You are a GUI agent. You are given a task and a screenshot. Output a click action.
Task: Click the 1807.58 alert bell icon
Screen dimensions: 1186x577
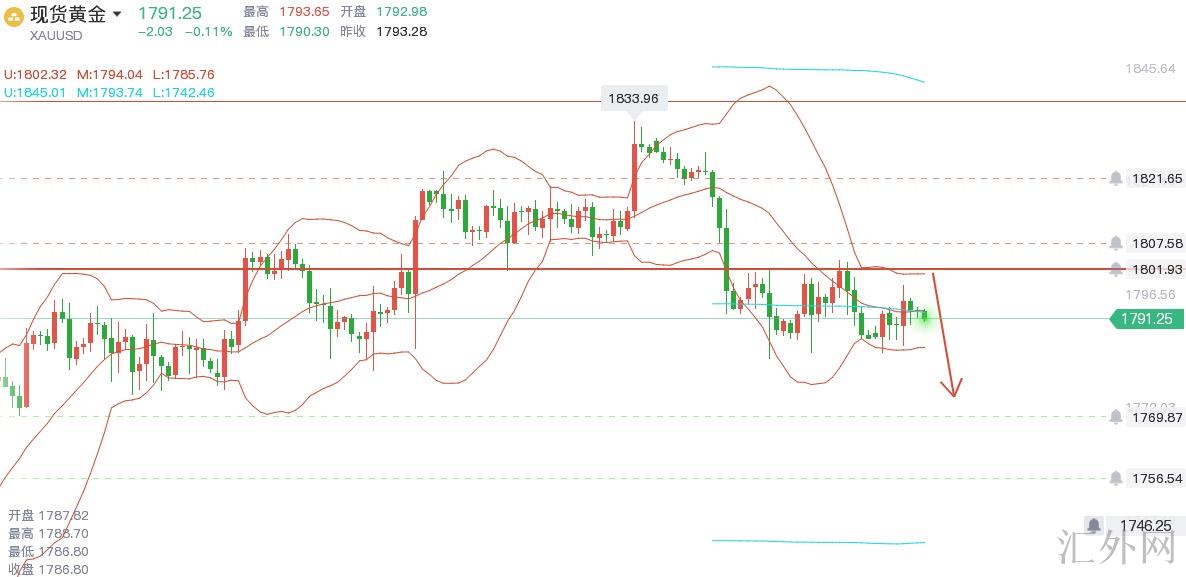click(x=1116, y=243)
